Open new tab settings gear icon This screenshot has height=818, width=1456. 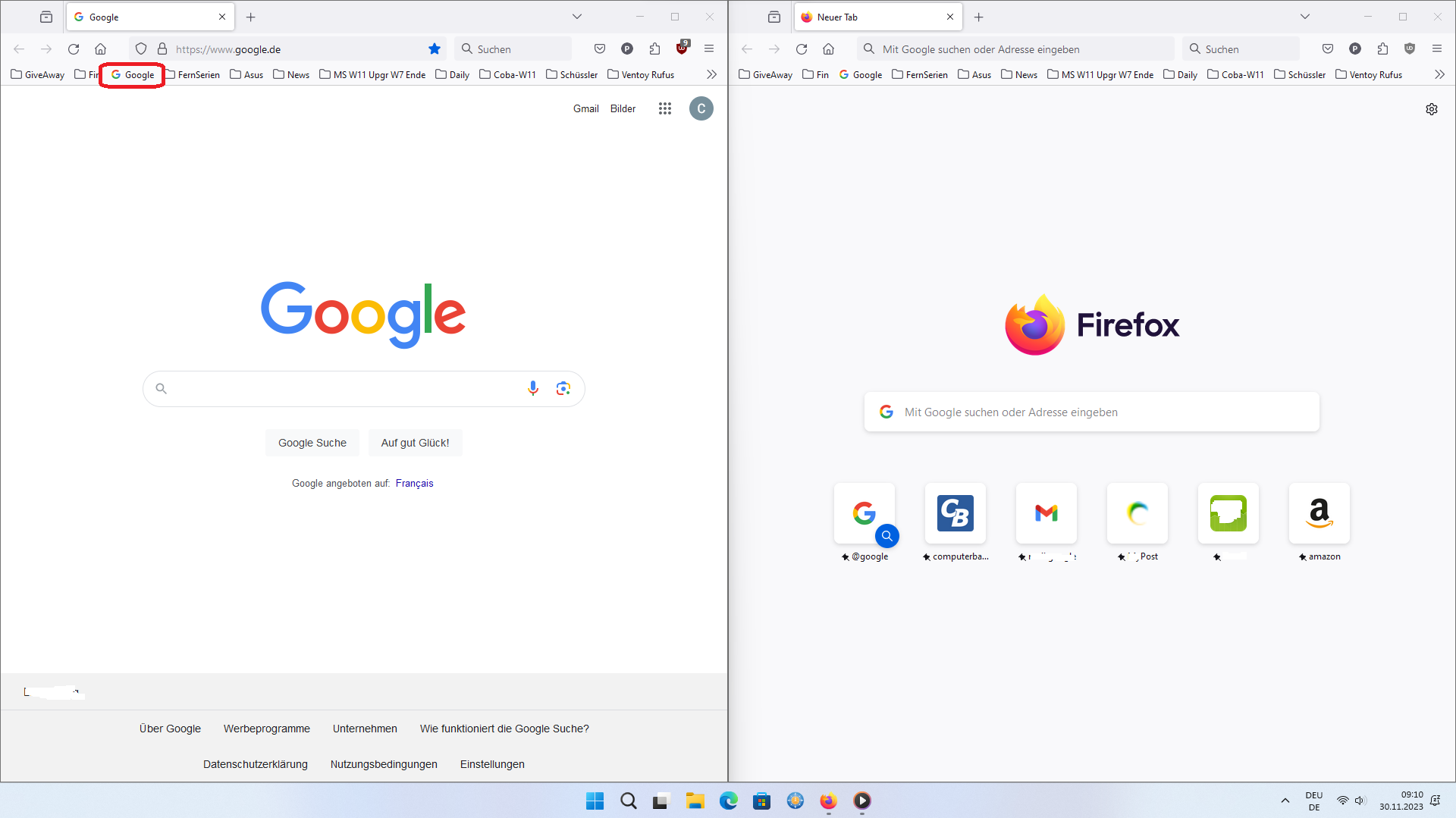[x=1432, y=109]
